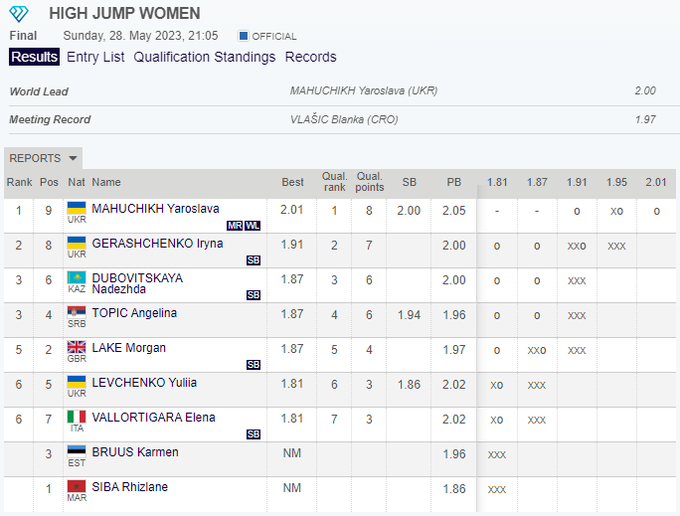Click Estonia flag beside Bruus Karmen
Viewport: 680px width, 516px height.
(76, 452)
